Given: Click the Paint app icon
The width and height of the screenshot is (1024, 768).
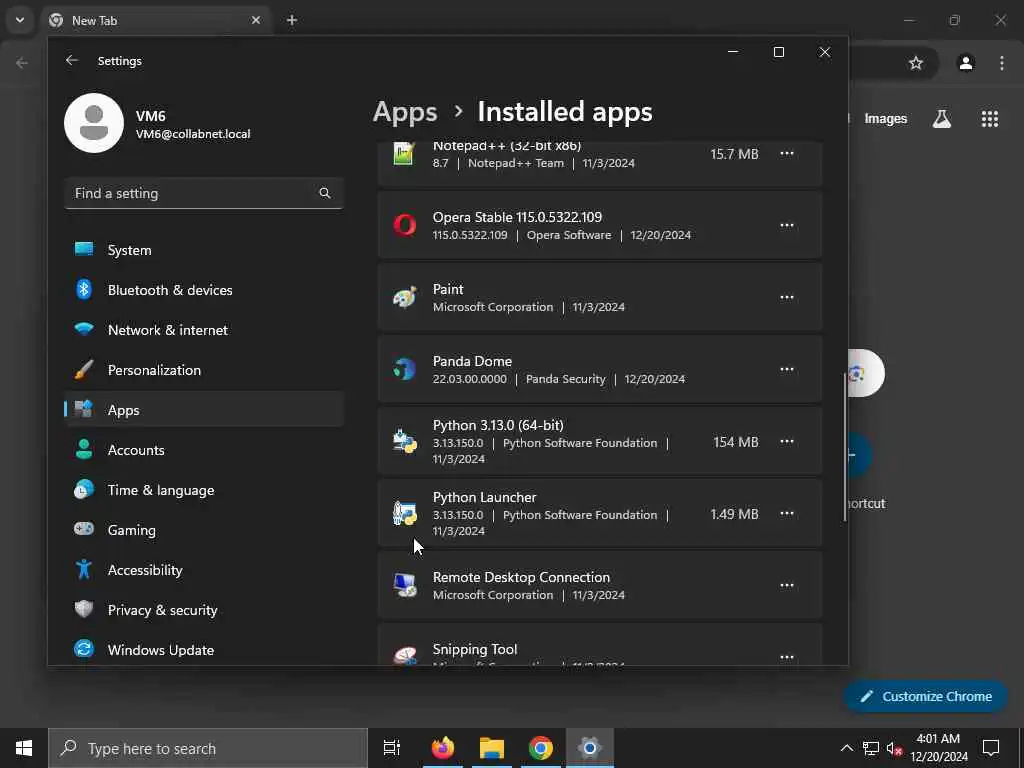Looking at the screenshot, I should [x=404, y=297].
